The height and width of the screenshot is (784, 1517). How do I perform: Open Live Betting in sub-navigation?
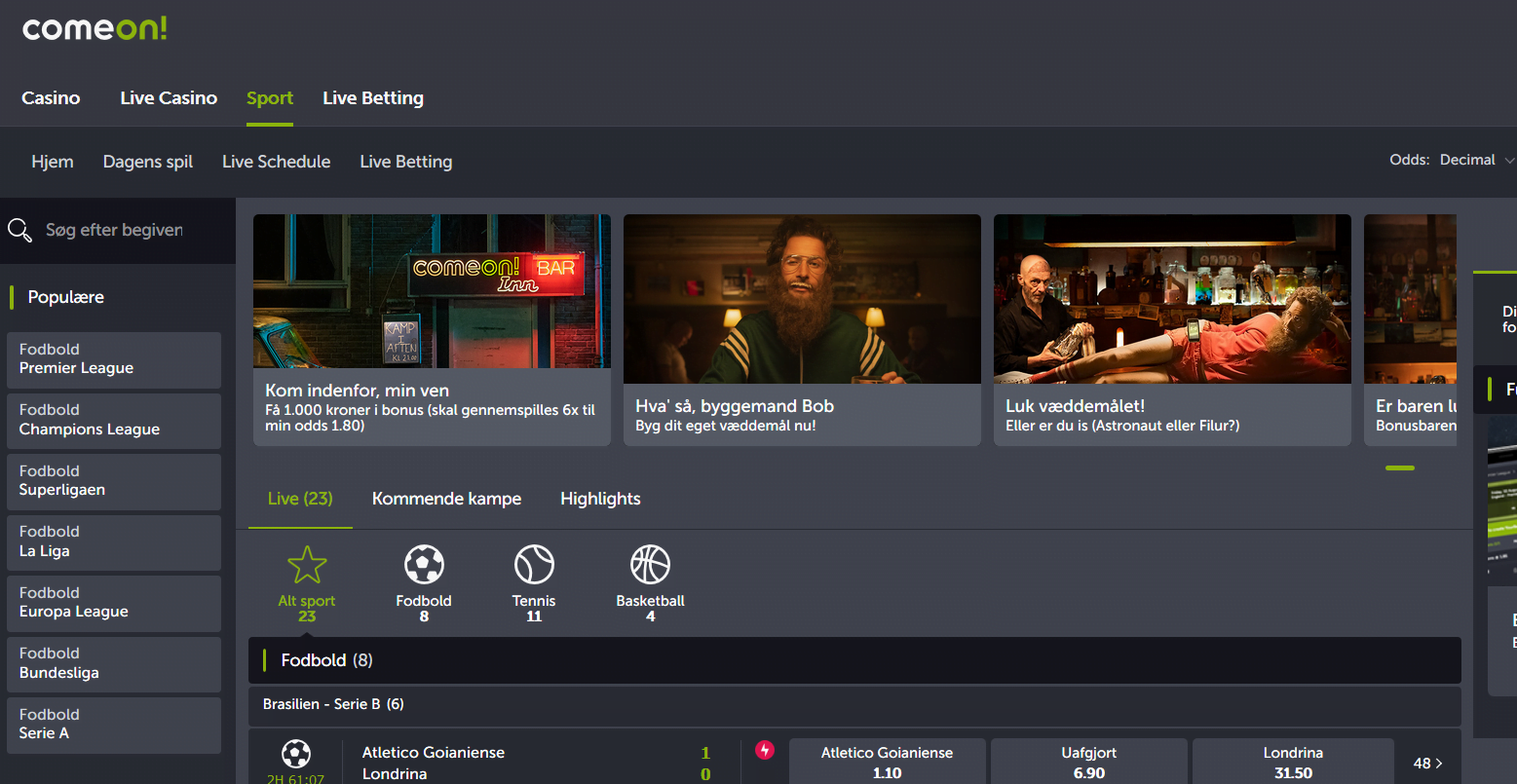point(406,162)
